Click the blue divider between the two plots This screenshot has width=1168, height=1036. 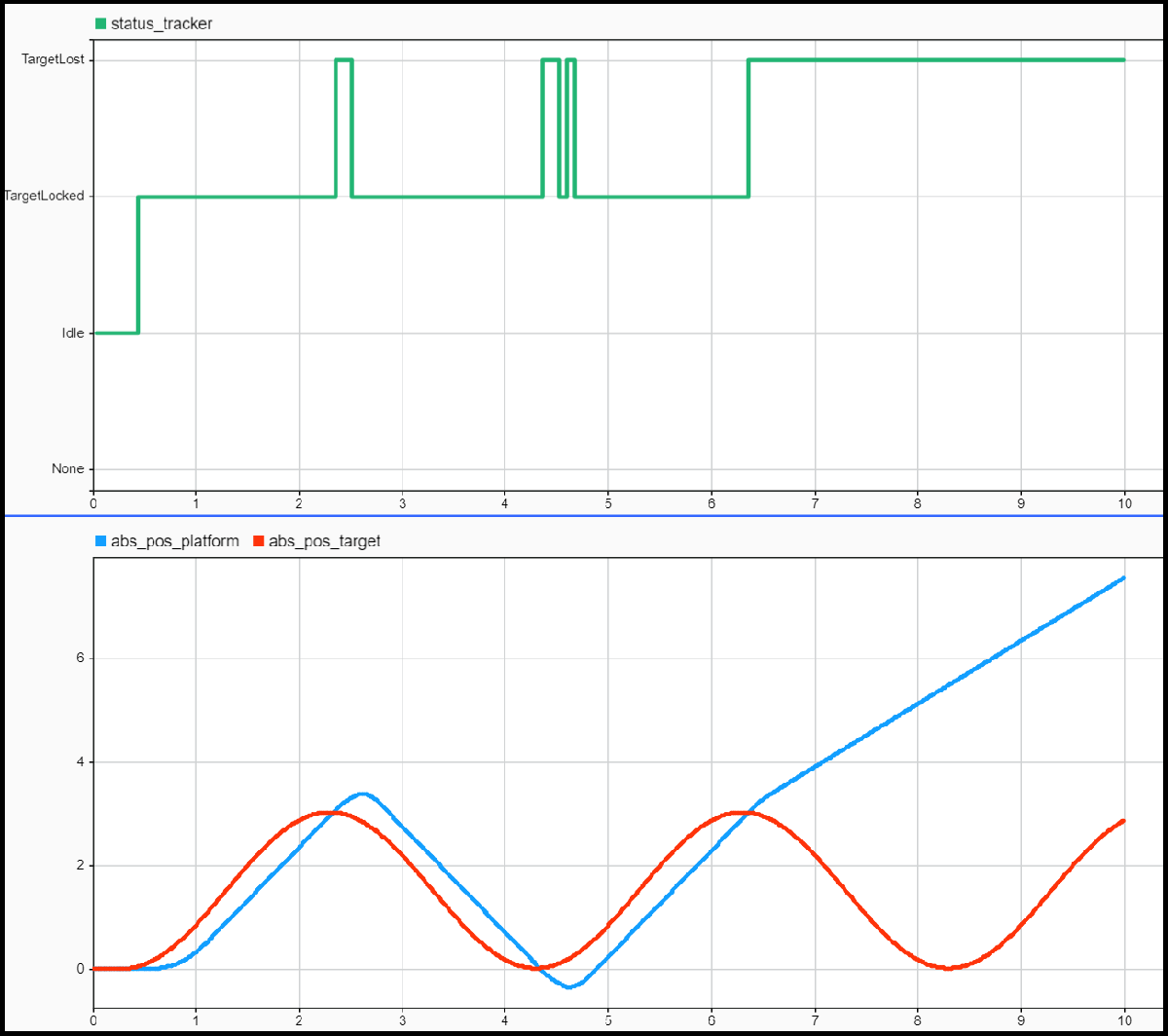click(584, 517)
